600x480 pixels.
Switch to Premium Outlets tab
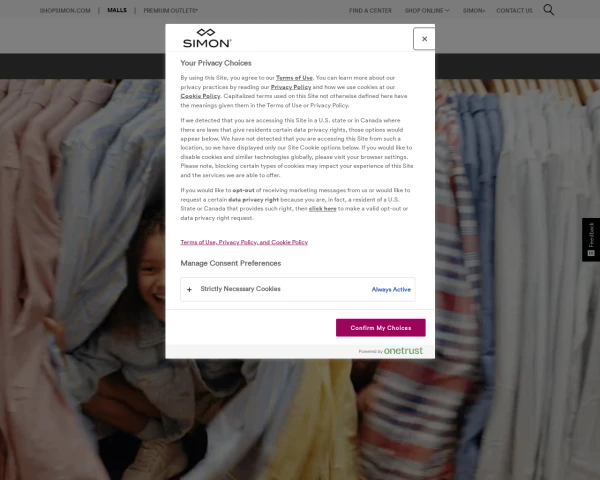pos(170,10)
